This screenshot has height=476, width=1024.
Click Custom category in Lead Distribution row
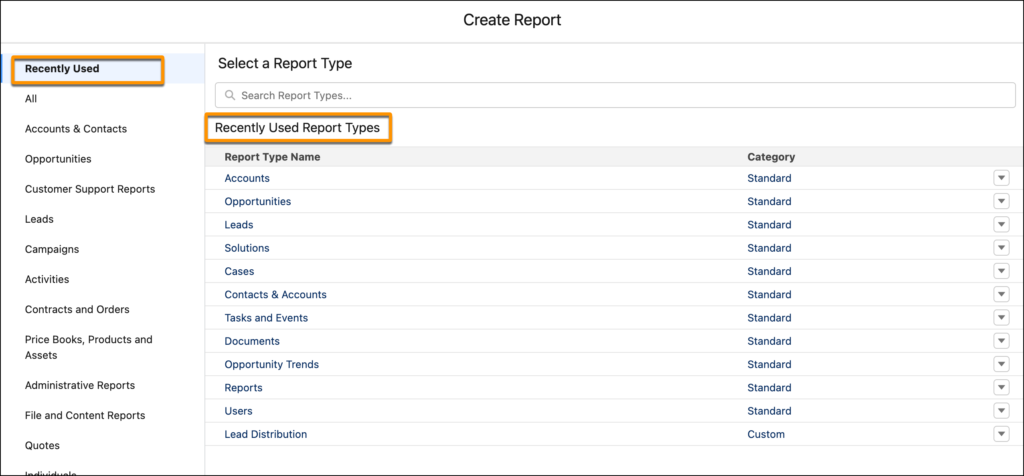pos(766,434)
